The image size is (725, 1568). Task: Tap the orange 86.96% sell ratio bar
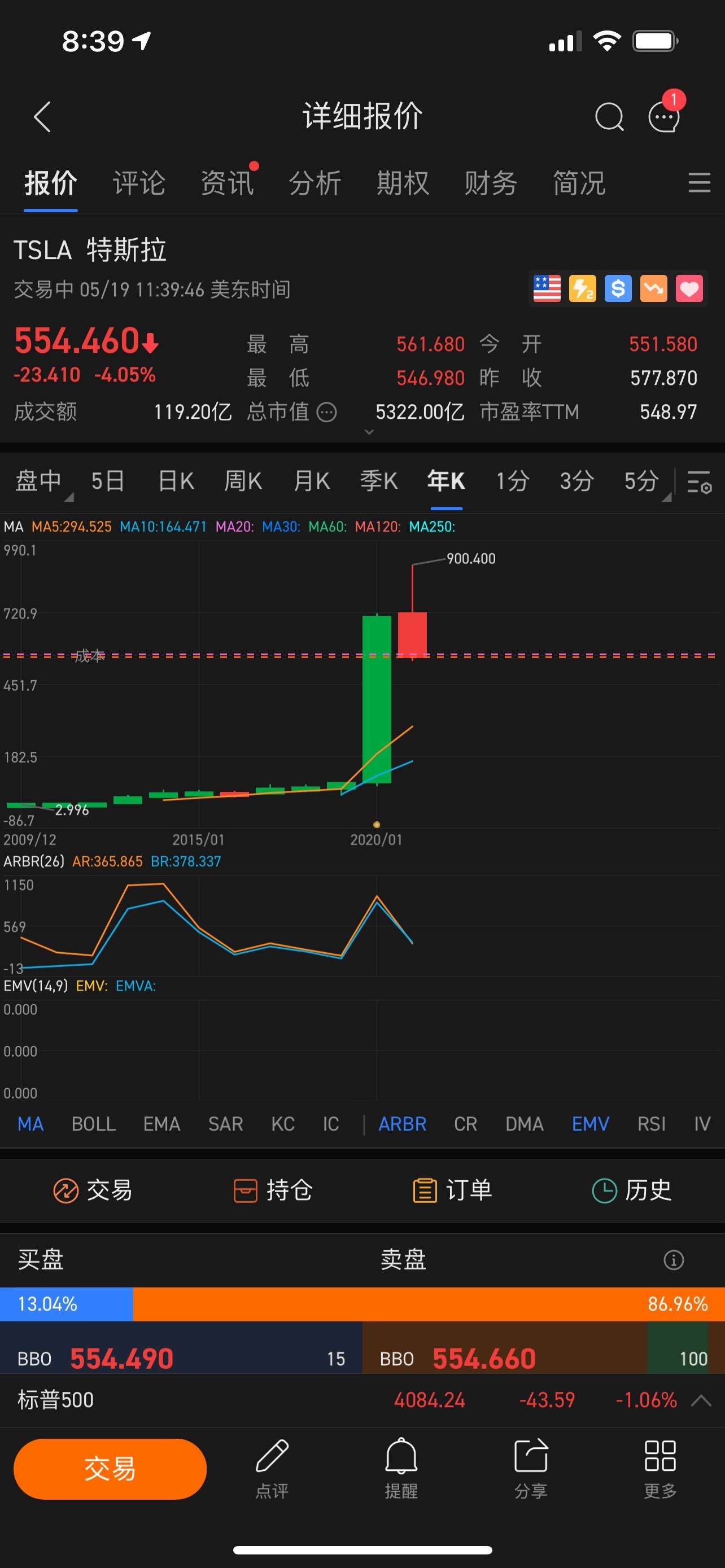[429, 1304]
